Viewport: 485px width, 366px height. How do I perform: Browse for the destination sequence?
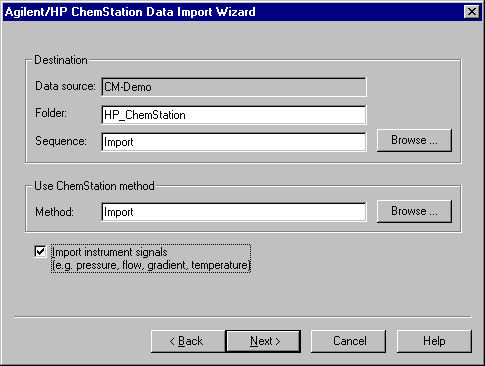point(414,140)
